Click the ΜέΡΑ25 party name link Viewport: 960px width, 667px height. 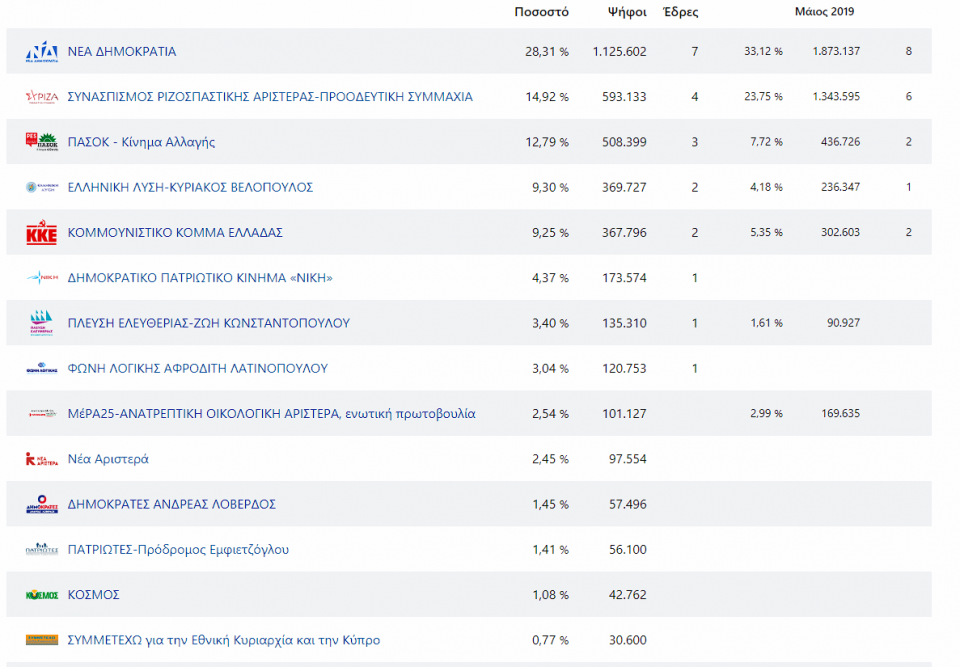click(271, 414)
